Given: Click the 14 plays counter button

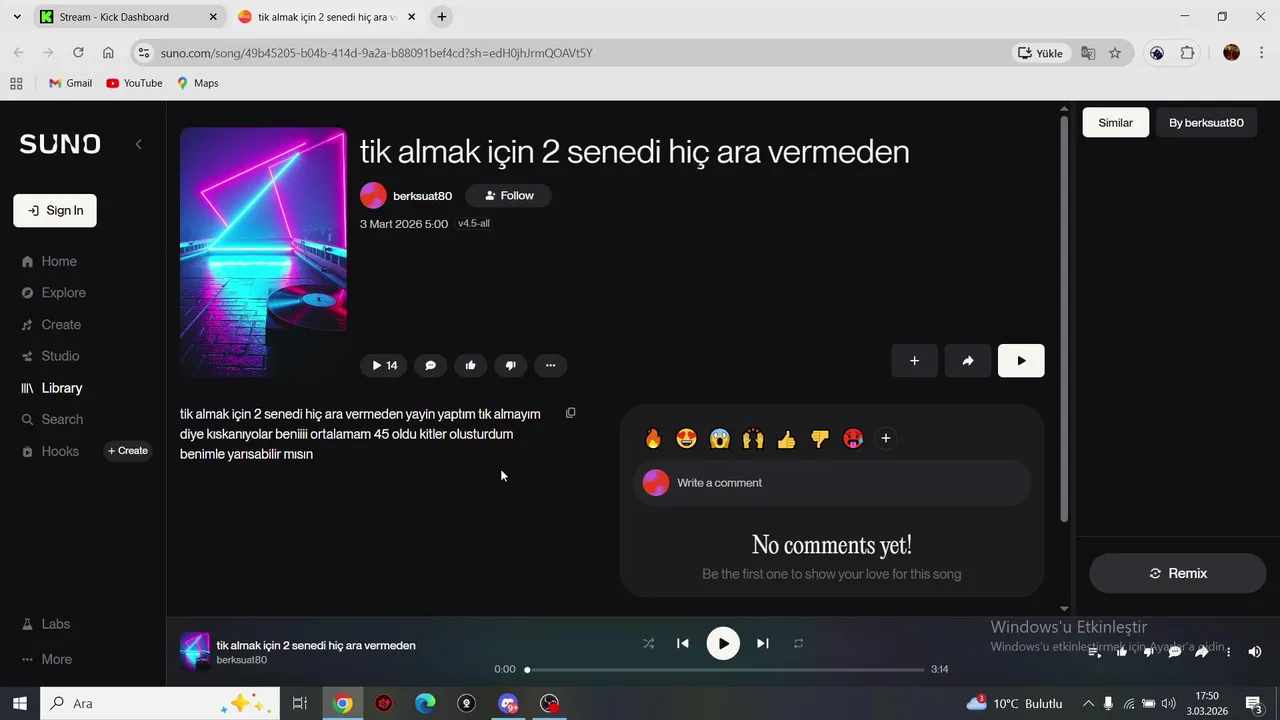Looking at the screenshot, I should pyautogui.click(x=384, y=365).
